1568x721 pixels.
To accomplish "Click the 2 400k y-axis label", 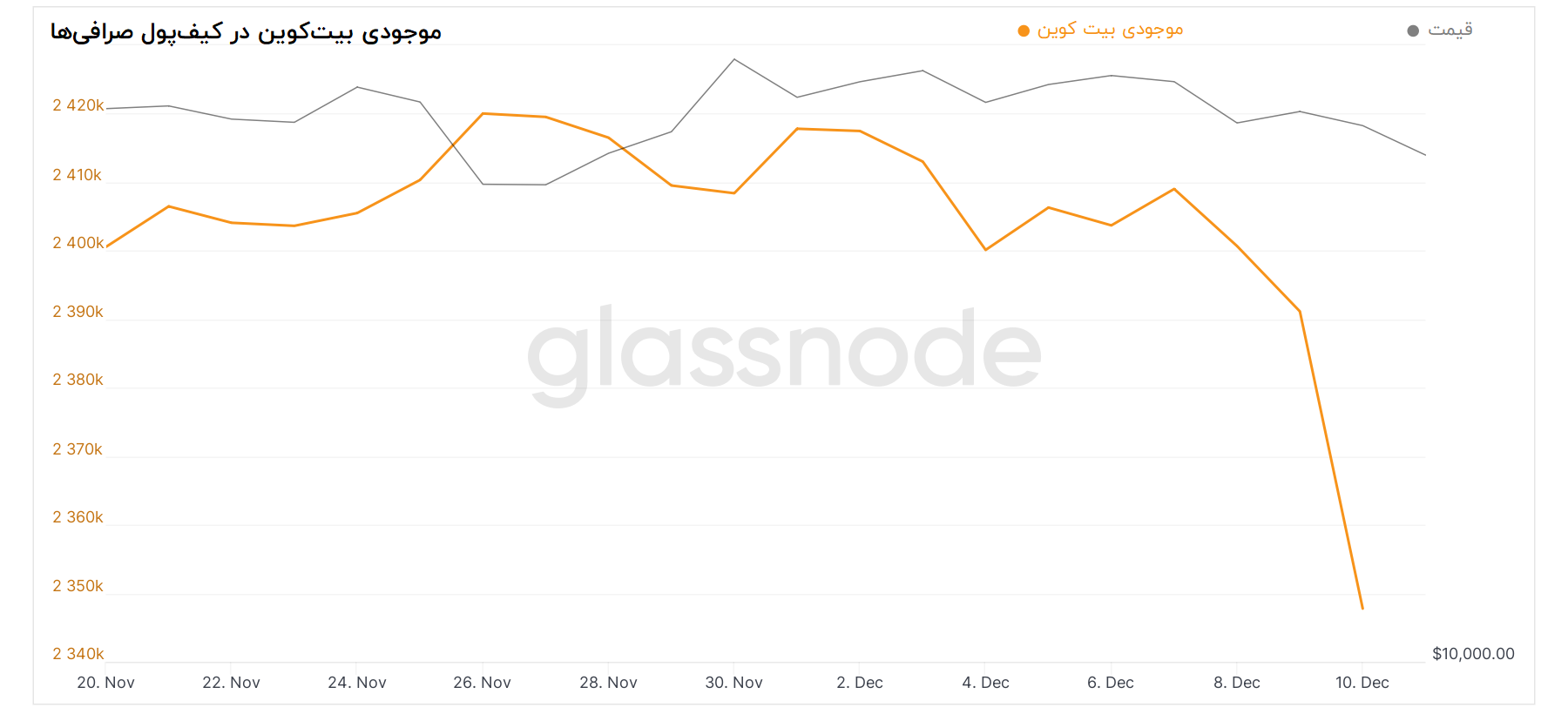I will (78, 243).
